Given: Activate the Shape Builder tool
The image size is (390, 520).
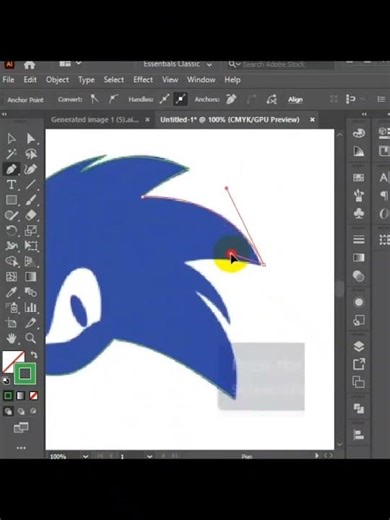Looking at the screenshot, I should click(11, 261).
